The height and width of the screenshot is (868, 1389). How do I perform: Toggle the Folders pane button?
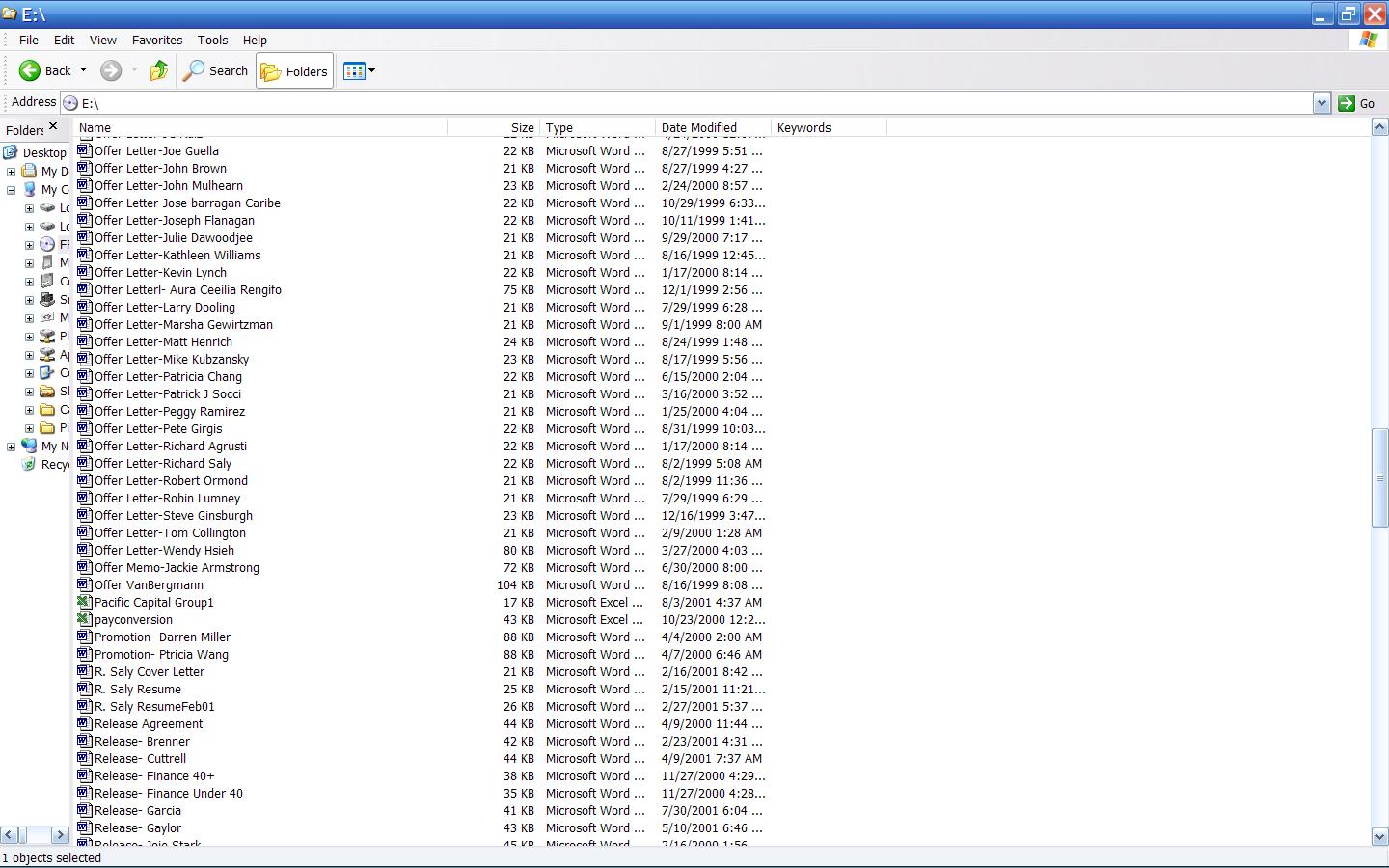[x=294, y=71]
